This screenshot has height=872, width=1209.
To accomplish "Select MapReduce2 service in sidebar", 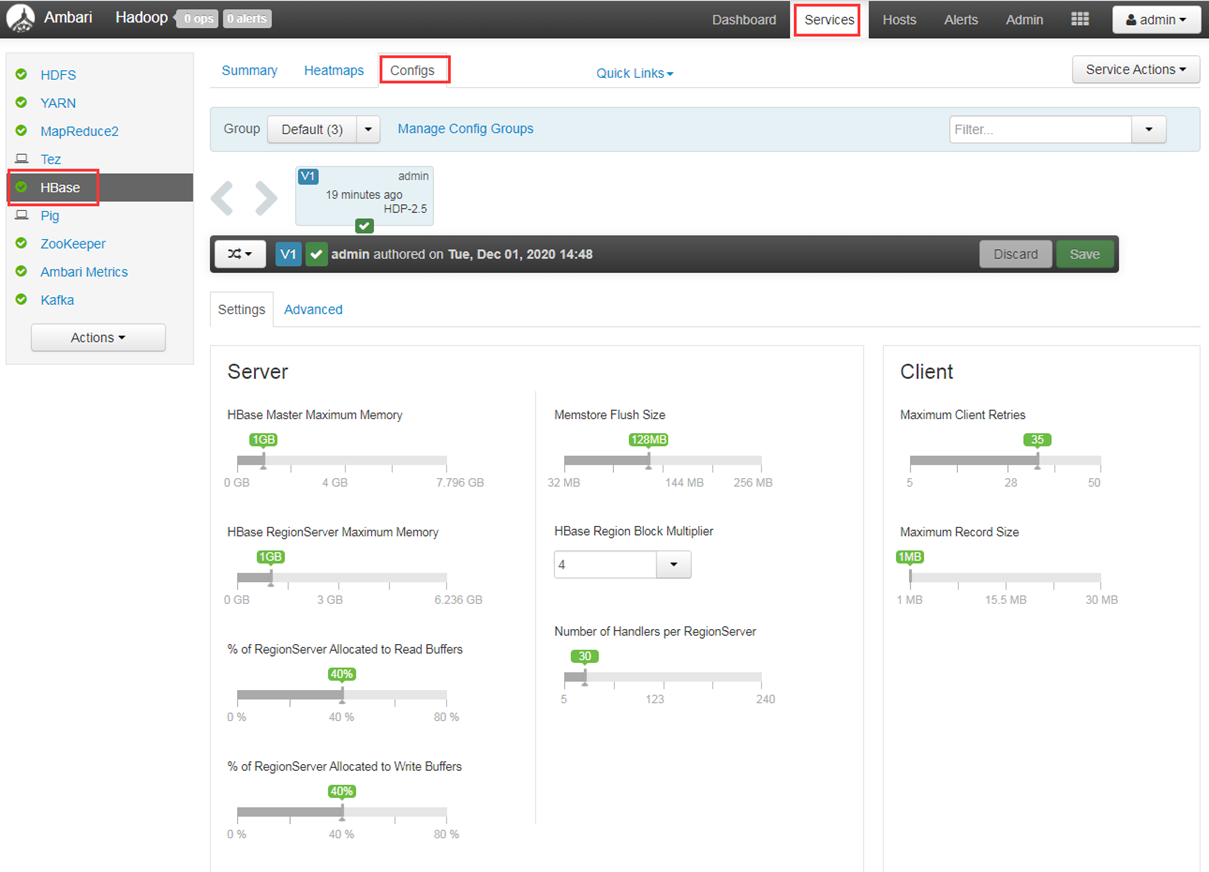I will coord(79,131).
